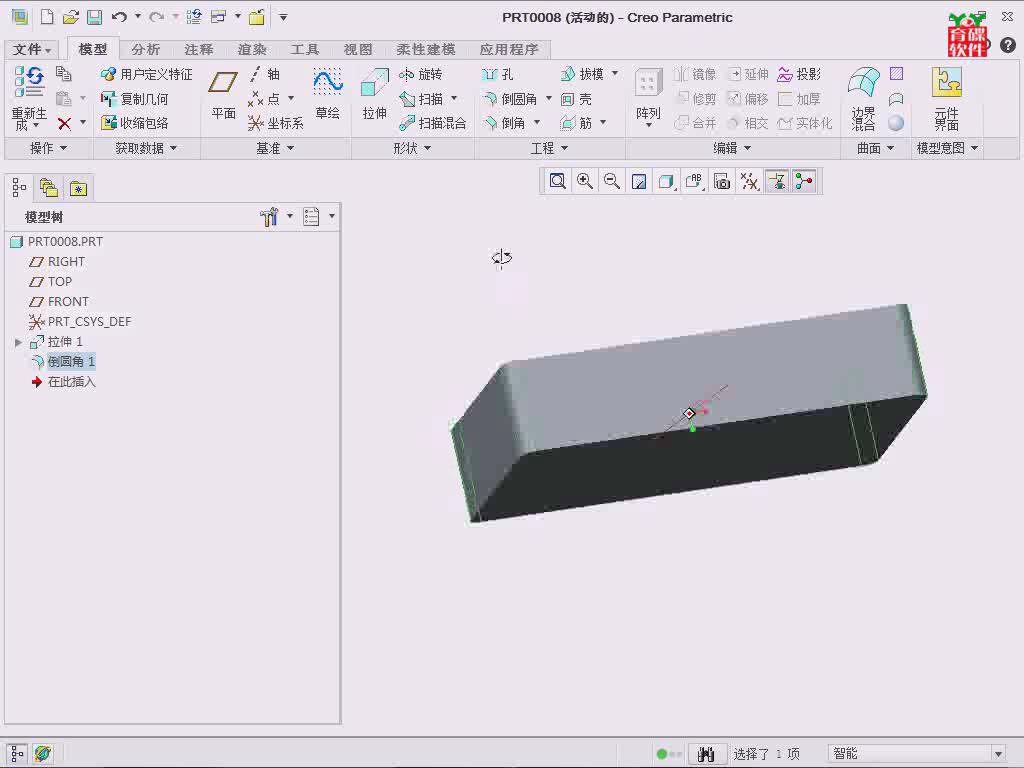Open the 智能 selection filter combo box
Image resolution: width=1024 pixels, height=768 pixels.
917,753
